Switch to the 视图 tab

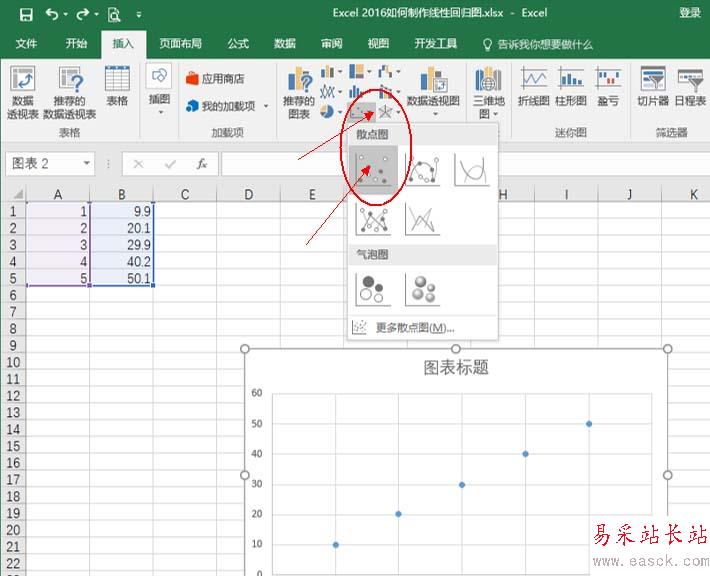coord(378,43)
